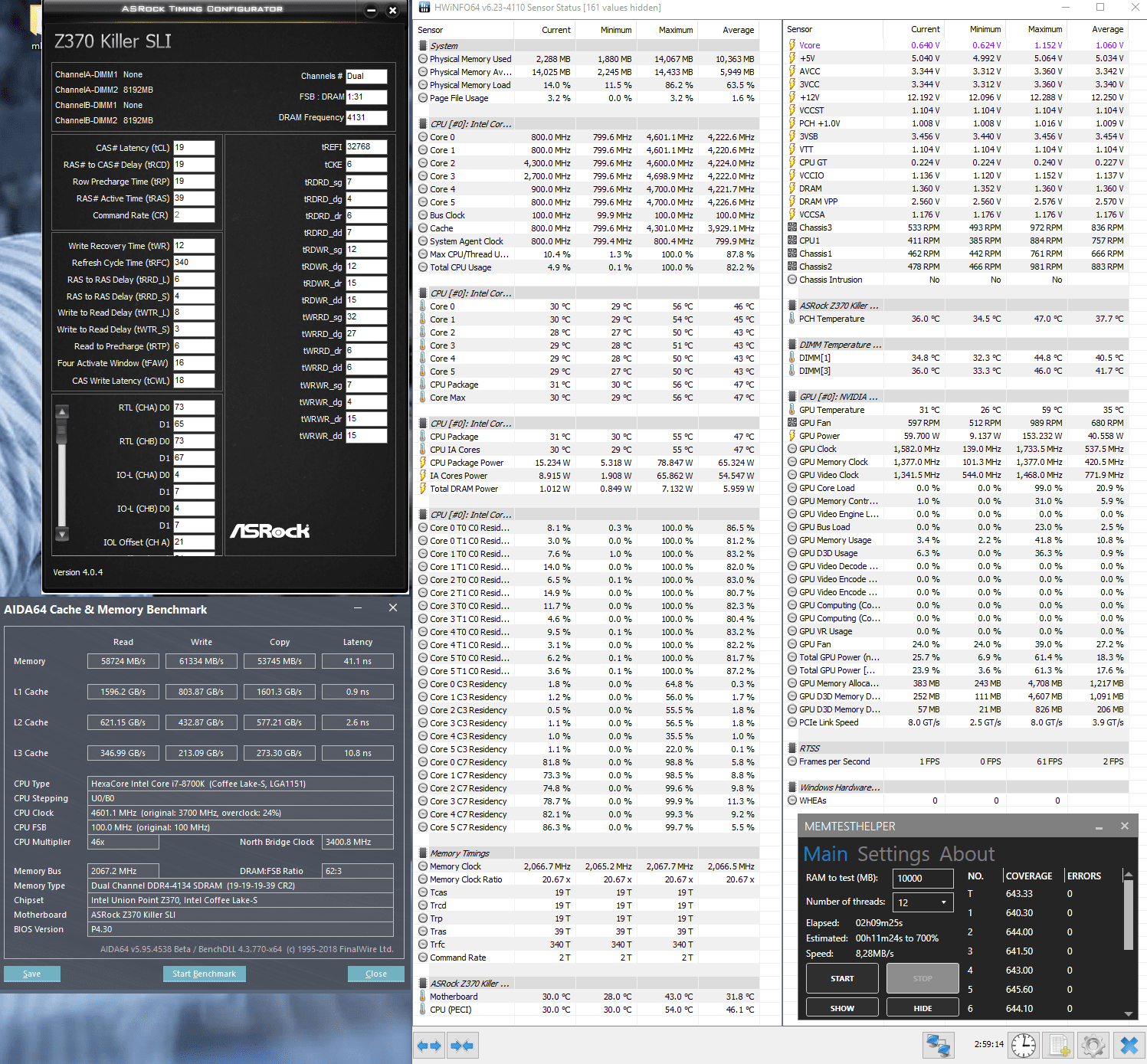Click the tREFI value field showing 32768
This screenshot has height=1064, width=1147.
pos(366,146)
